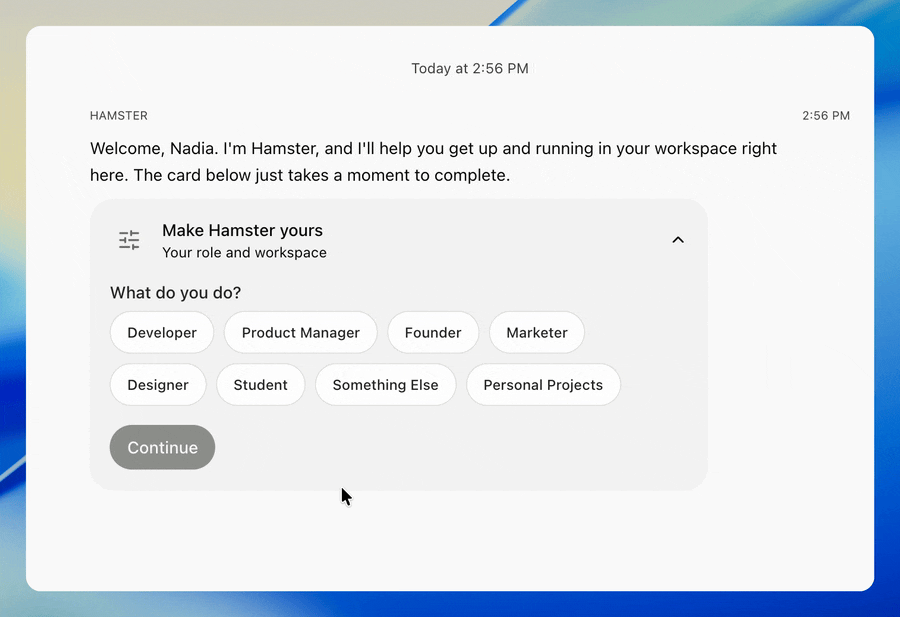Select Student as your role

261,385
